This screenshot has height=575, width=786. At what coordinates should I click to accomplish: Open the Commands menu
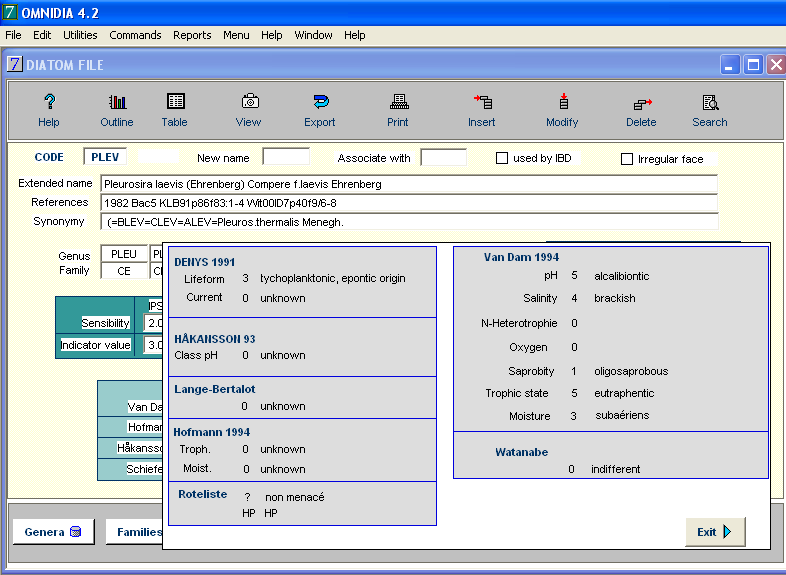pos(135,35)
